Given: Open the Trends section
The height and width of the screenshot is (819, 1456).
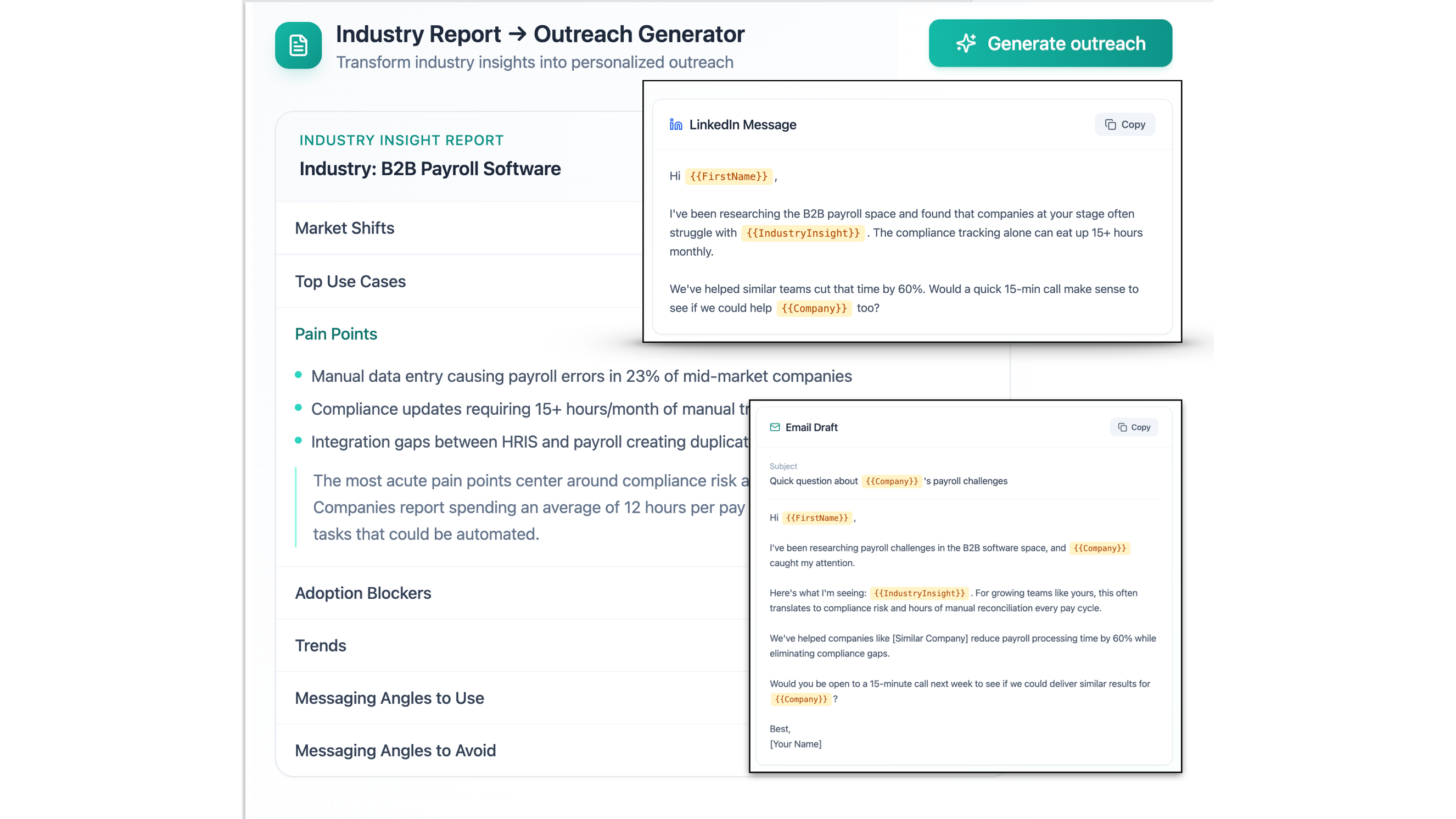Looking at the screenshot, I should [x=320, y=645].
